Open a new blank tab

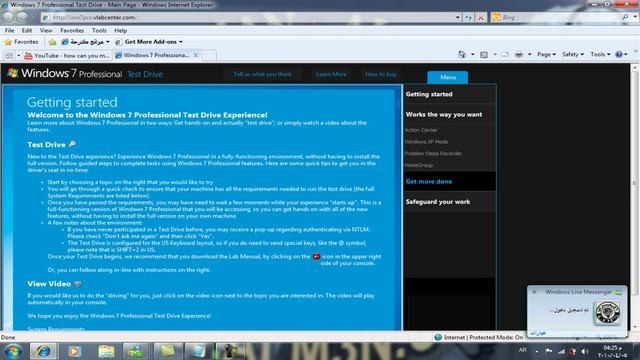click(209, 56)
